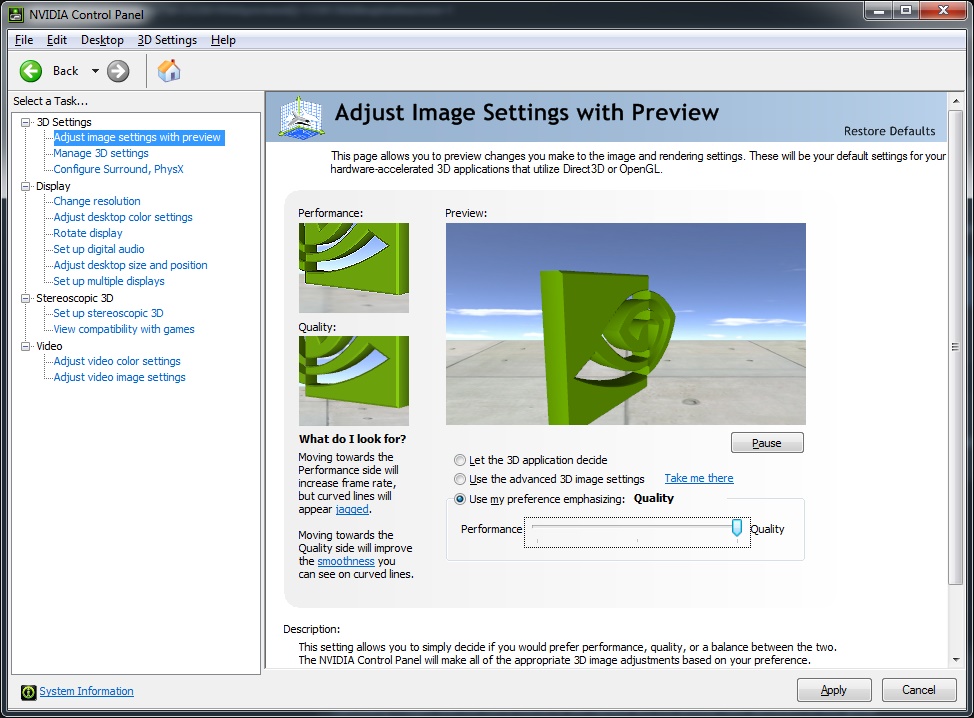The width and height of the screenshot is (974, 718).
Task: Click the vertical scrollbar thumb
Action: (955, 347)
